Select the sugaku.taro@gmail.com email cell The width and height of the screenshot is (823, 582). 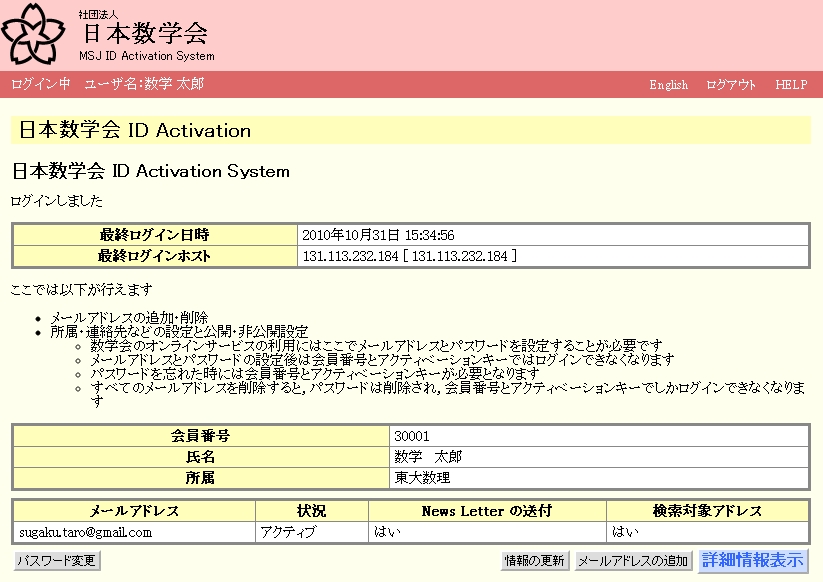85,532
